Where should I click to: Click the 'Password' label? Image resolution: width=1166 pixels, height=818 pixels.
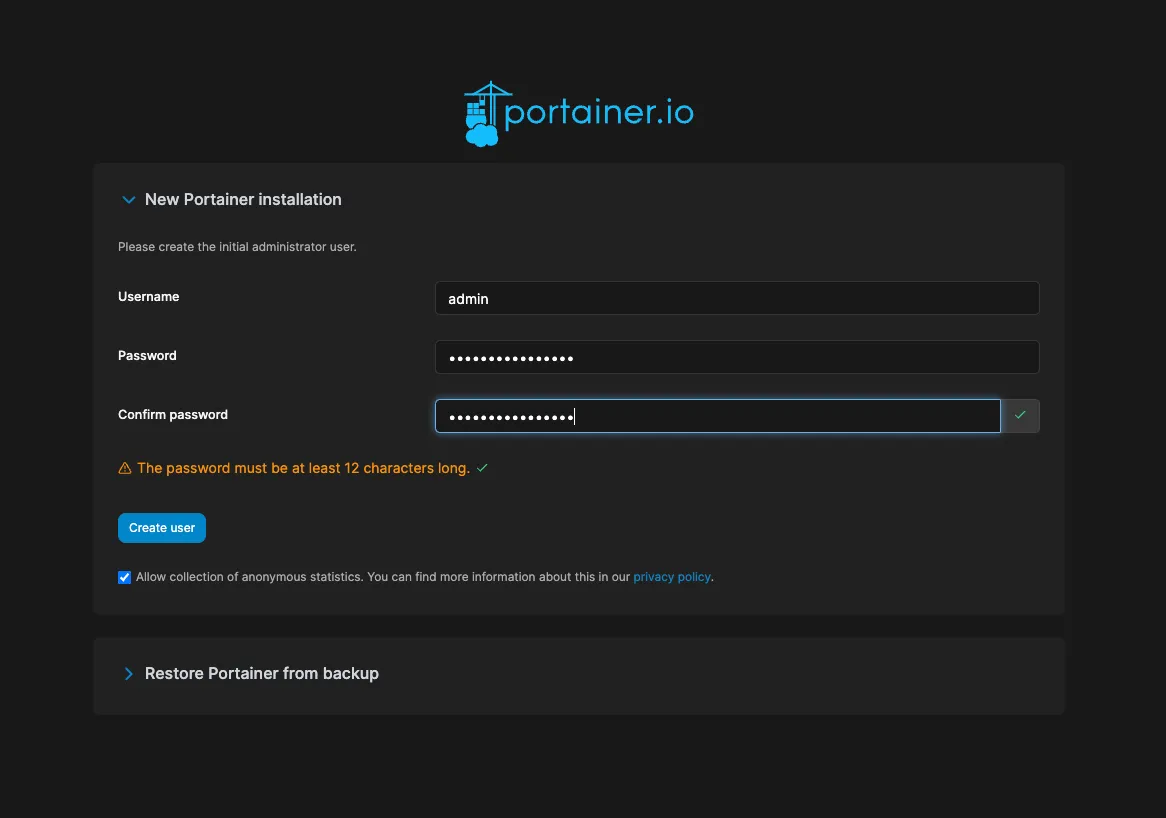click(x=147, y=355)
